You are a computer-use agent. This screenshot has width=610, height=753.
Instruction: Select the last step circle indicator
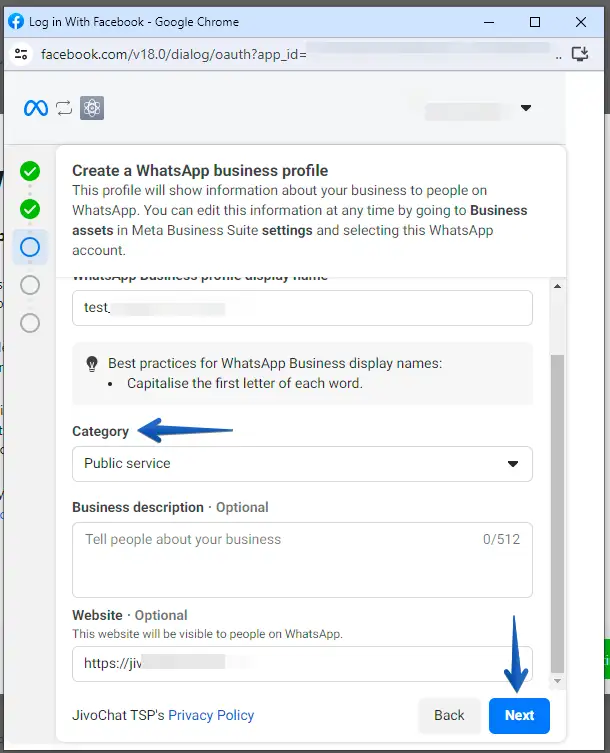coord(30,322)
